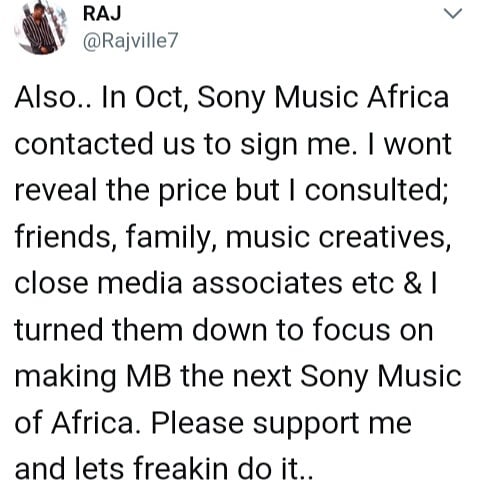Tap the line "close media associates etc & I"
The width and height of the screenshot is (480, 480).
[226, 283]
